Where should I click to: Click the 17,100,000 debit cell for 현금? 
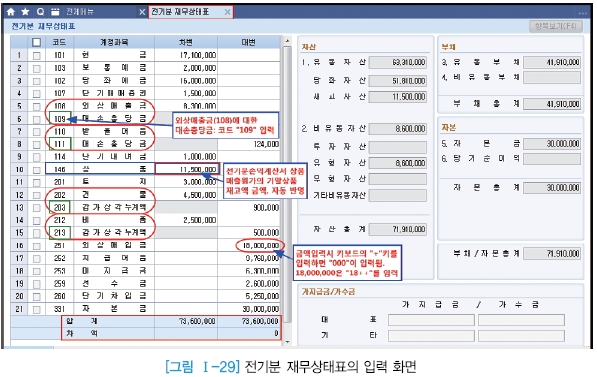[x=186, y=55]
